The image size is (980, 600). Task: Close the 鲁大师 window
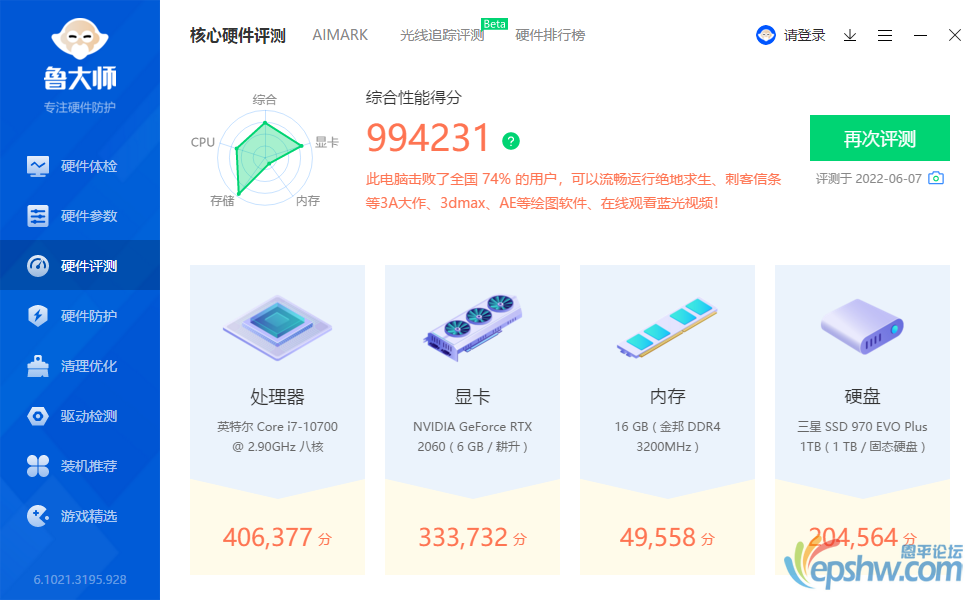954,35
